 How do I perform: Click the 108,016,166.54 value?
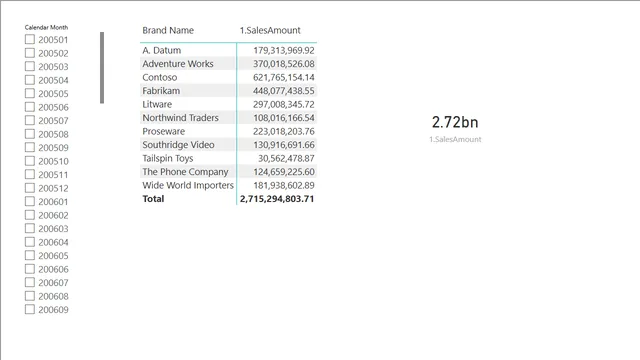click(284, 118)
